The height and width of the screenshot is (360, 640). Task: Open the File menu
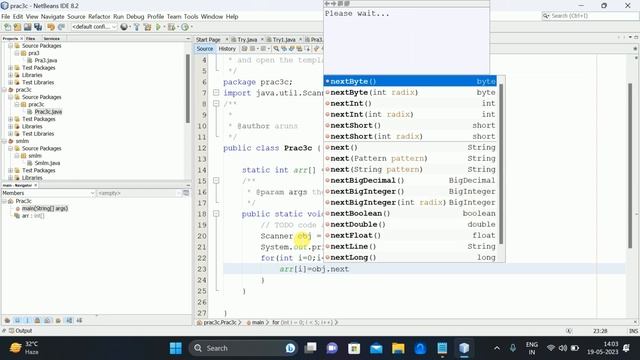[6, 17]
